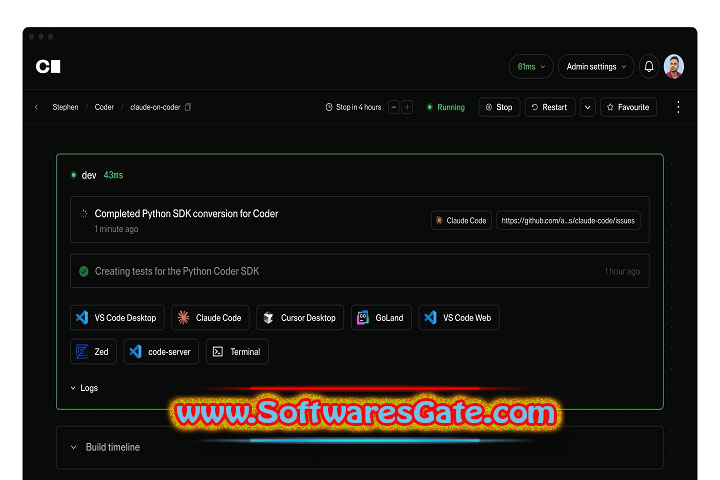Open the restart options chevron
Screen dimensions: 720x480
[587, 107]
